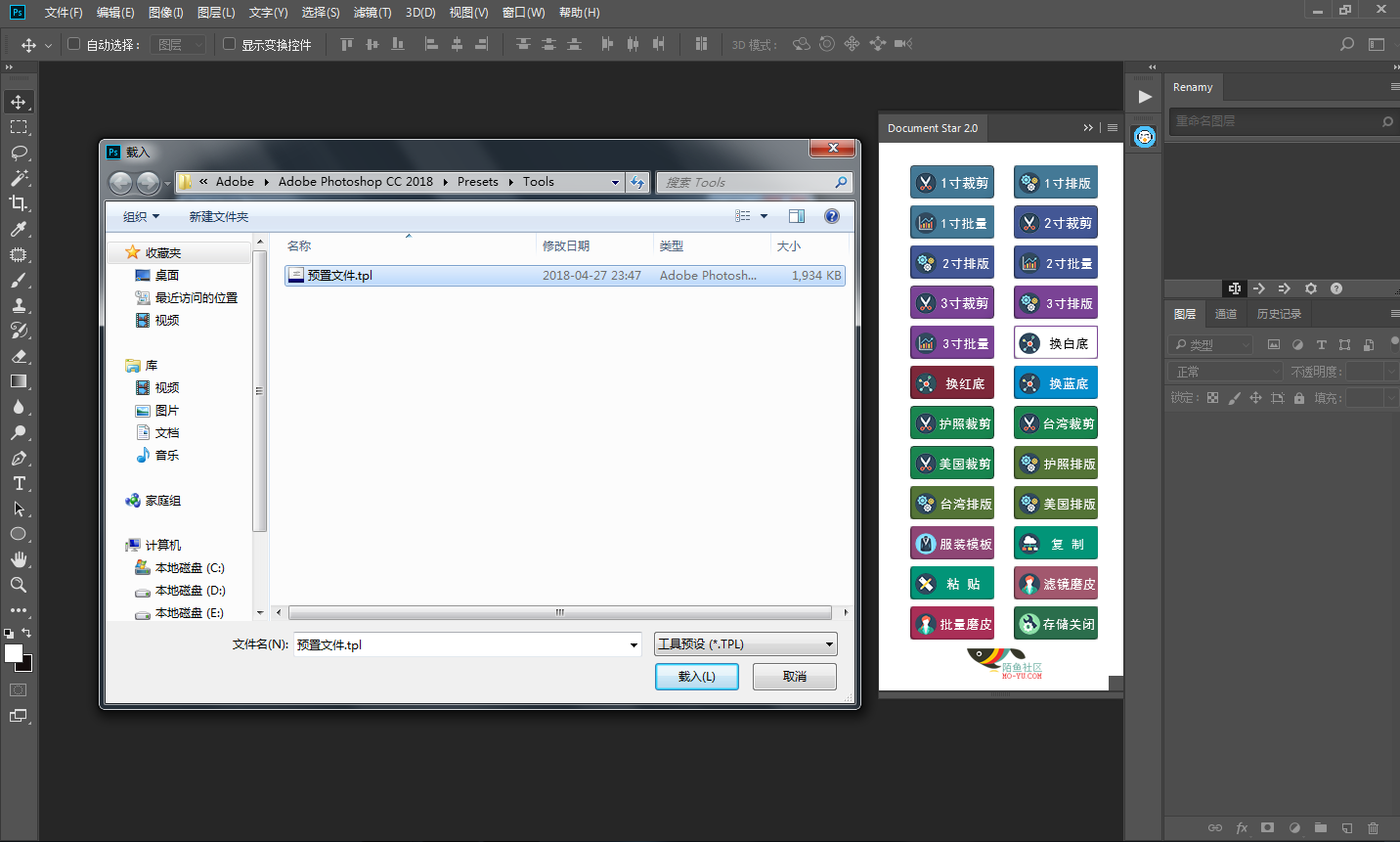Open the view options dropdown arrow in dialog
Image resolution: width=1400 pixels, height=842 pixels.
pos(765,216)
